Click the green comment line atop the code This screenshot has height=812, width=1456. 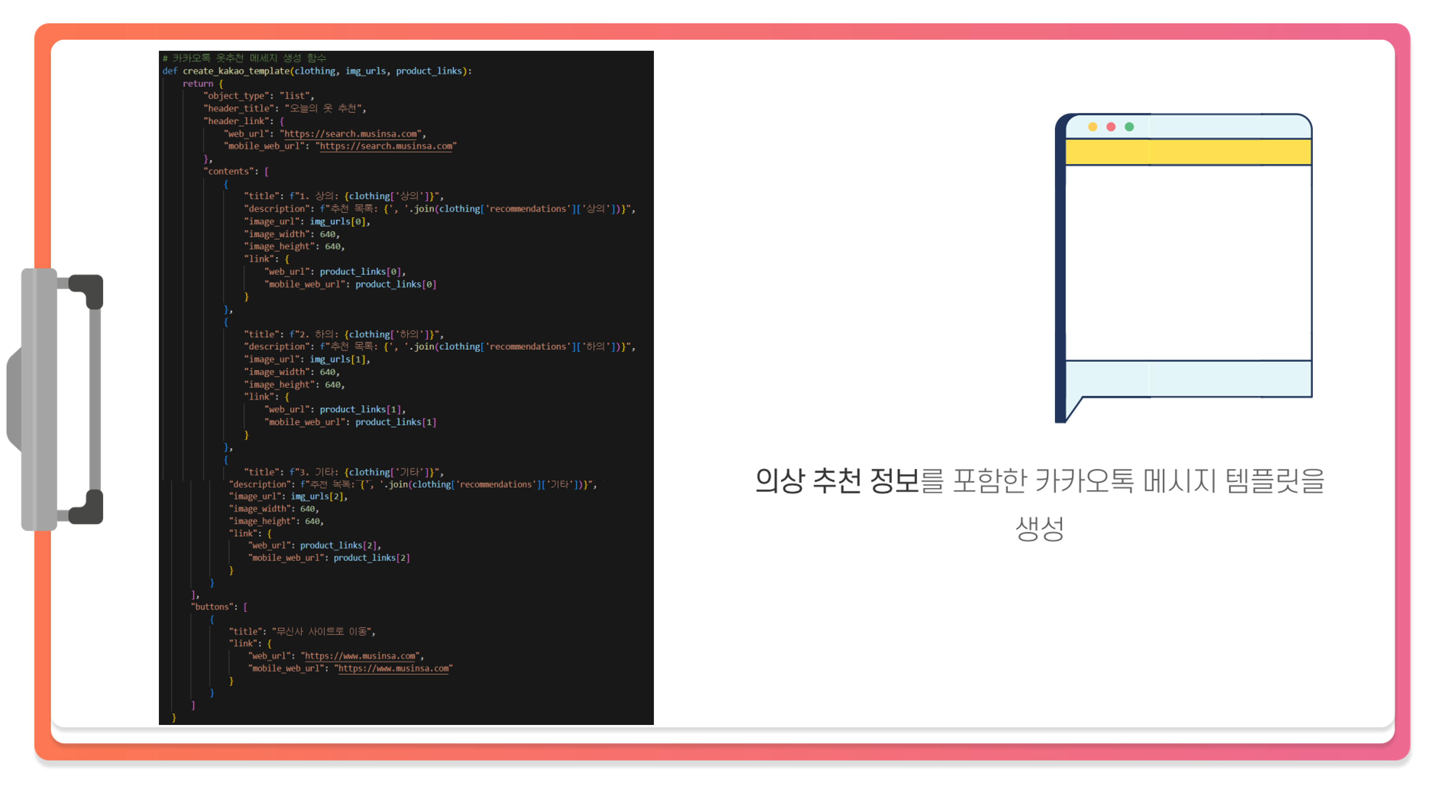point(244,58)
